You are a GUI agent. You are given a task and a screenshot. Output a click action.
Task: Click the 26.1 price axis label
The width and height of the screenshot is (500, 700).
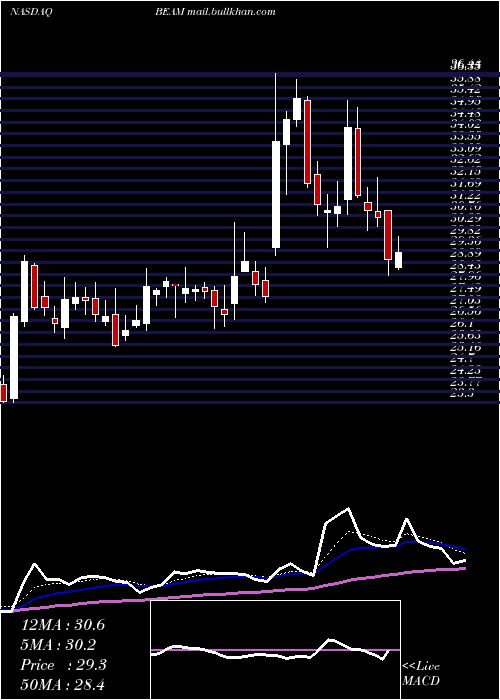(462, 323)
